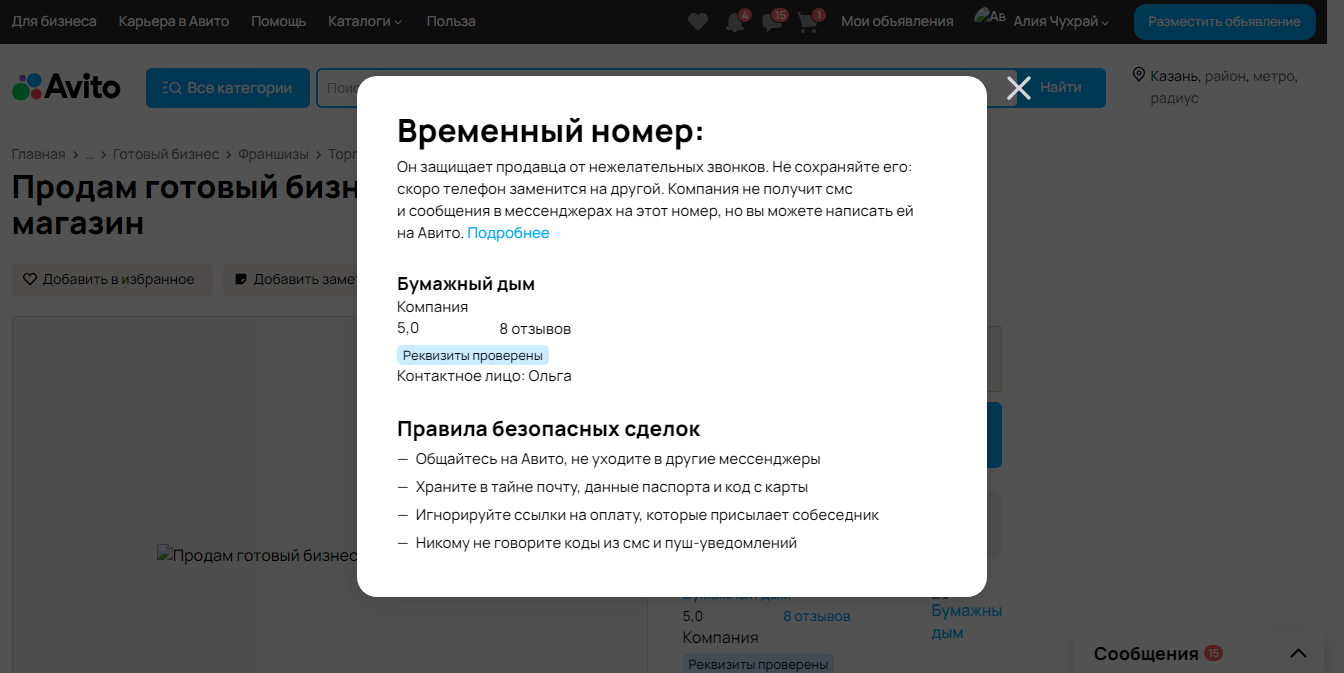The width and height of the screenshot is (1344, 673).
Task: Close the temporary number dialog
Action: (x=1018, y=88)
